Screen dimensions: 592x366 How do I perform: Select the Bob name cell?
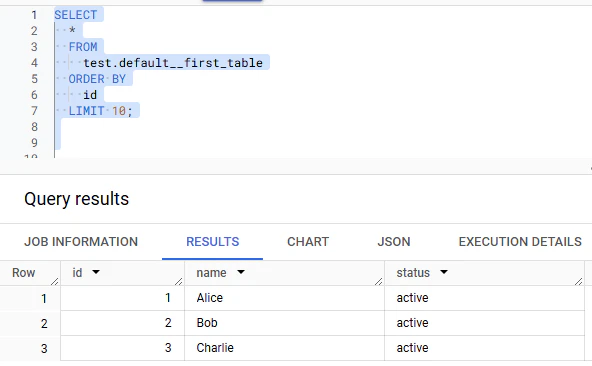[285, 323]
